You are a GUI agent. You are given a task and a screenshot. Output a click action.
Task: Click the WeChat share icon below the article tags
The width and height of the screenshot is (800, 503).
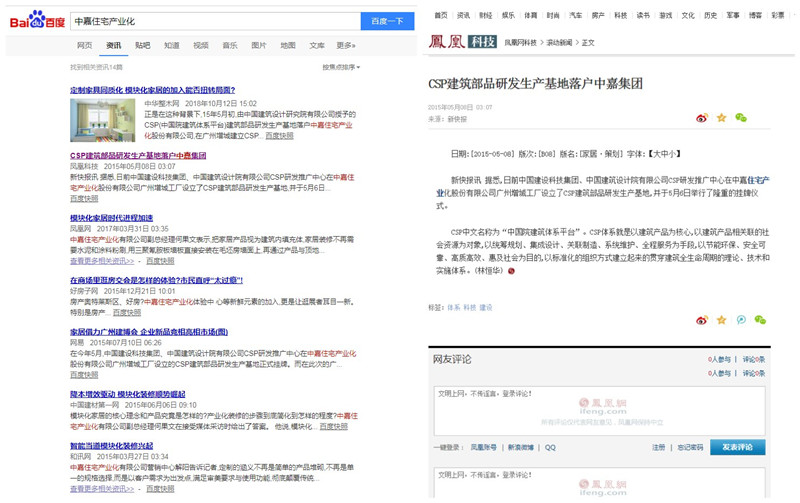[760, 320]
